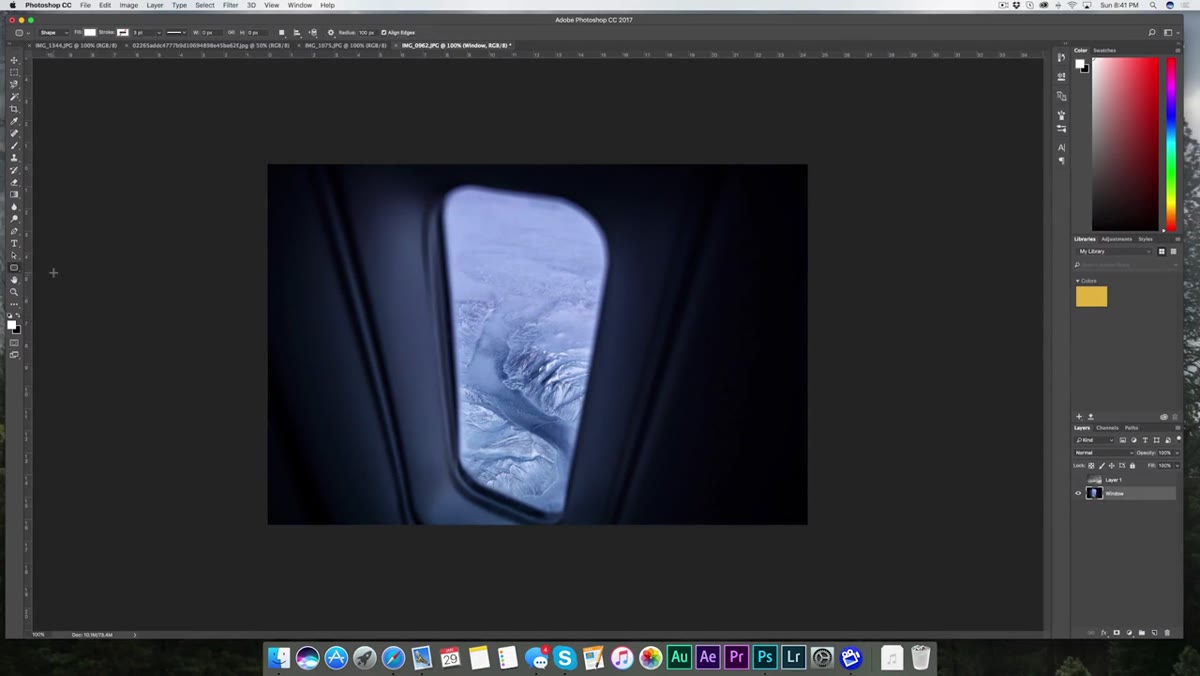Click the Radius input field
The width and height of the screenshot is (1200, 676).
coord(366,32)
